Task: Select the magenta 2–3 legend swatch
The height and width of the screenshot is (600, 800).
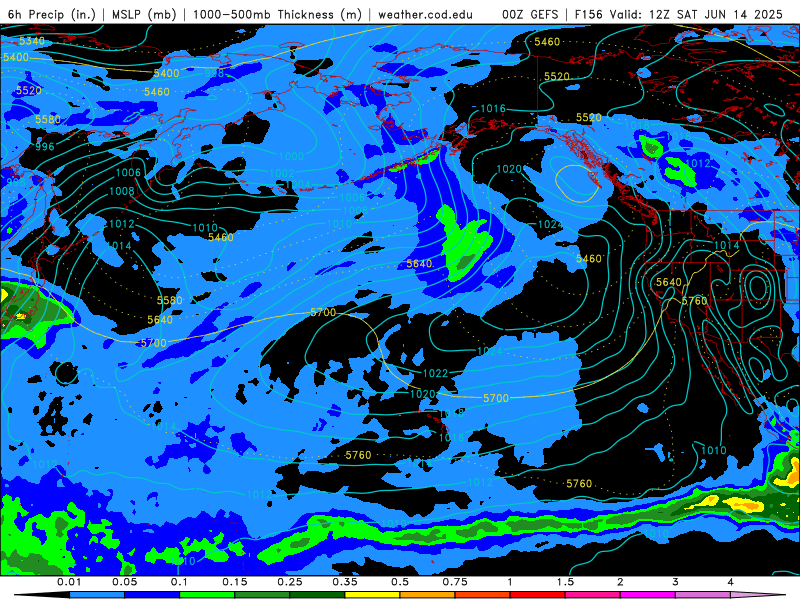Action: pos(647,595)
